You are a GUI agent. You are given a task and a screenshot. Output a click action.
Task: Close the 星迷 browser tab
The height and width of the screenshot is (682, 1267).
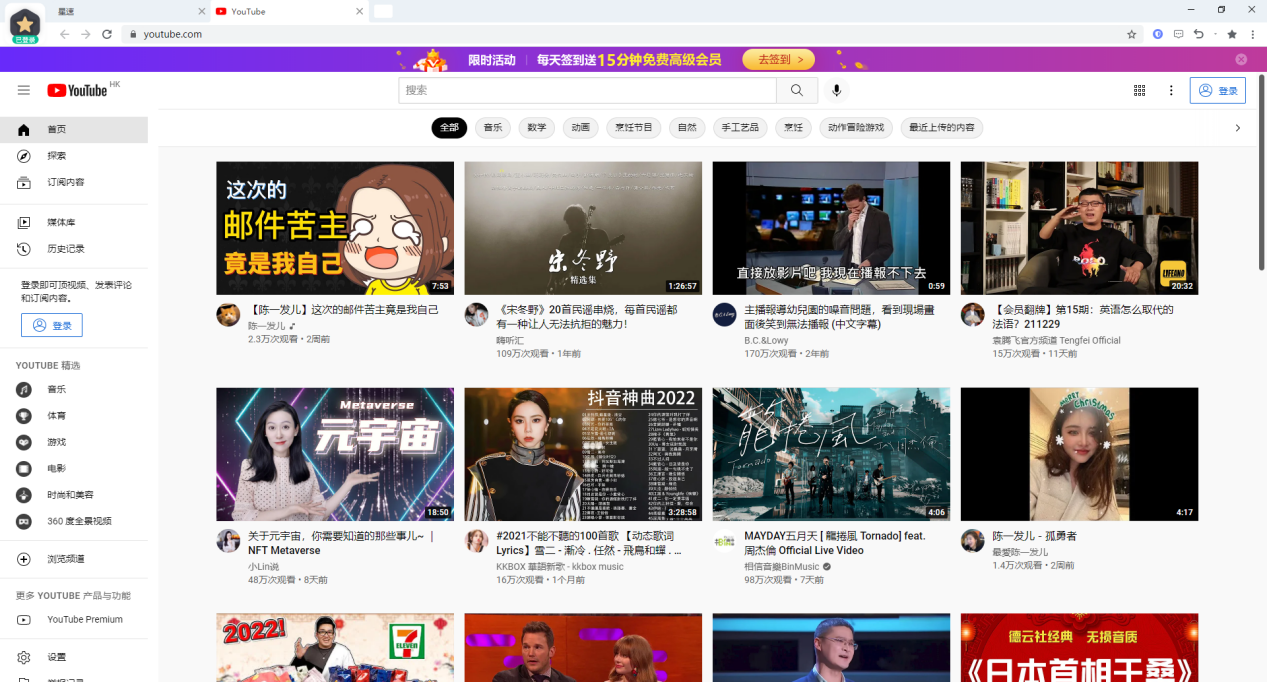[x=201, y=11]
